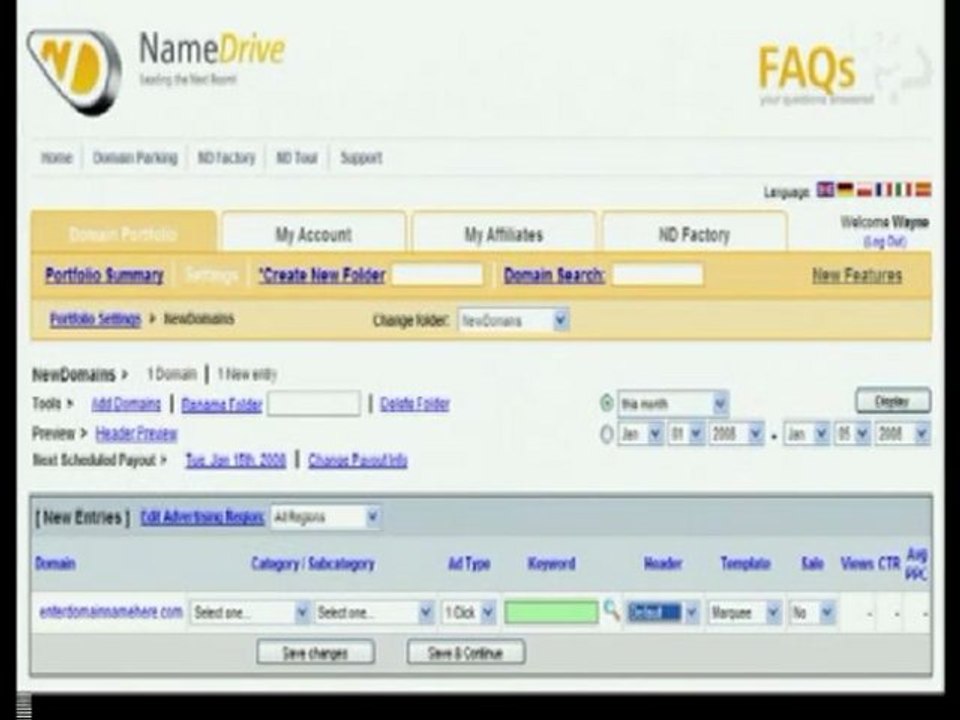Open the Header Preview link
Image resolution: width=960 pixels, height=720 pixels.
(136, 433)
